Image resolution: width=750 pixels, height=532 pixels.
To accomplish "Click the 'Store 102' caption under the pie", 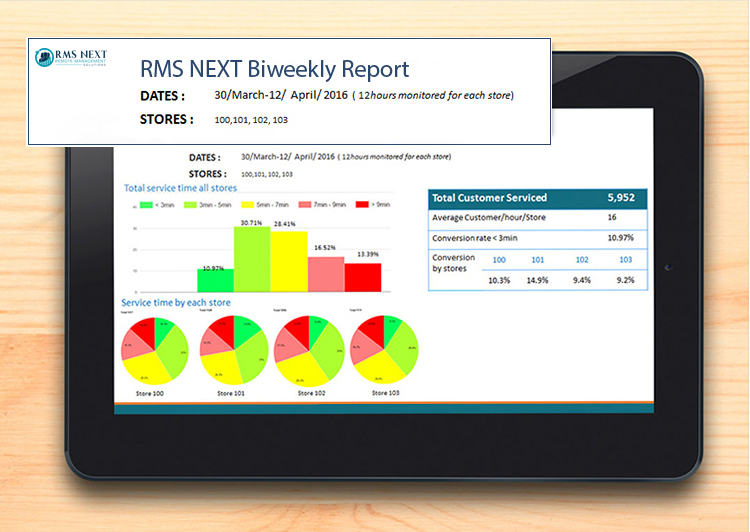I will pos(311,393).
